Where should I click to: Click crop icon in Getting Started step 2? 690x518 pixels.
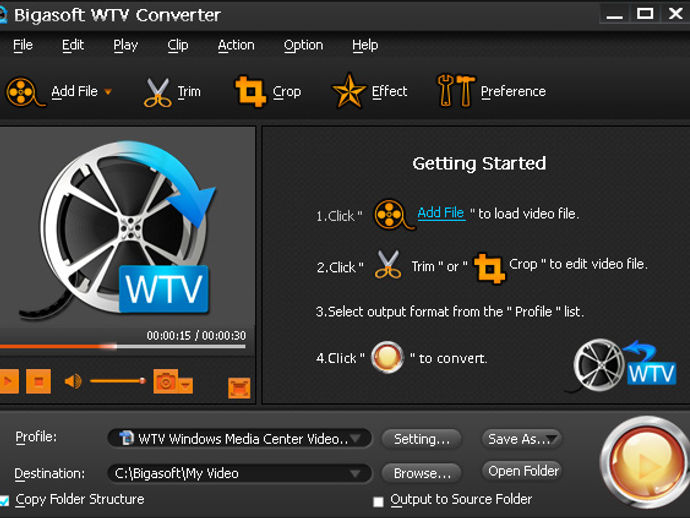tap(489, 268)
